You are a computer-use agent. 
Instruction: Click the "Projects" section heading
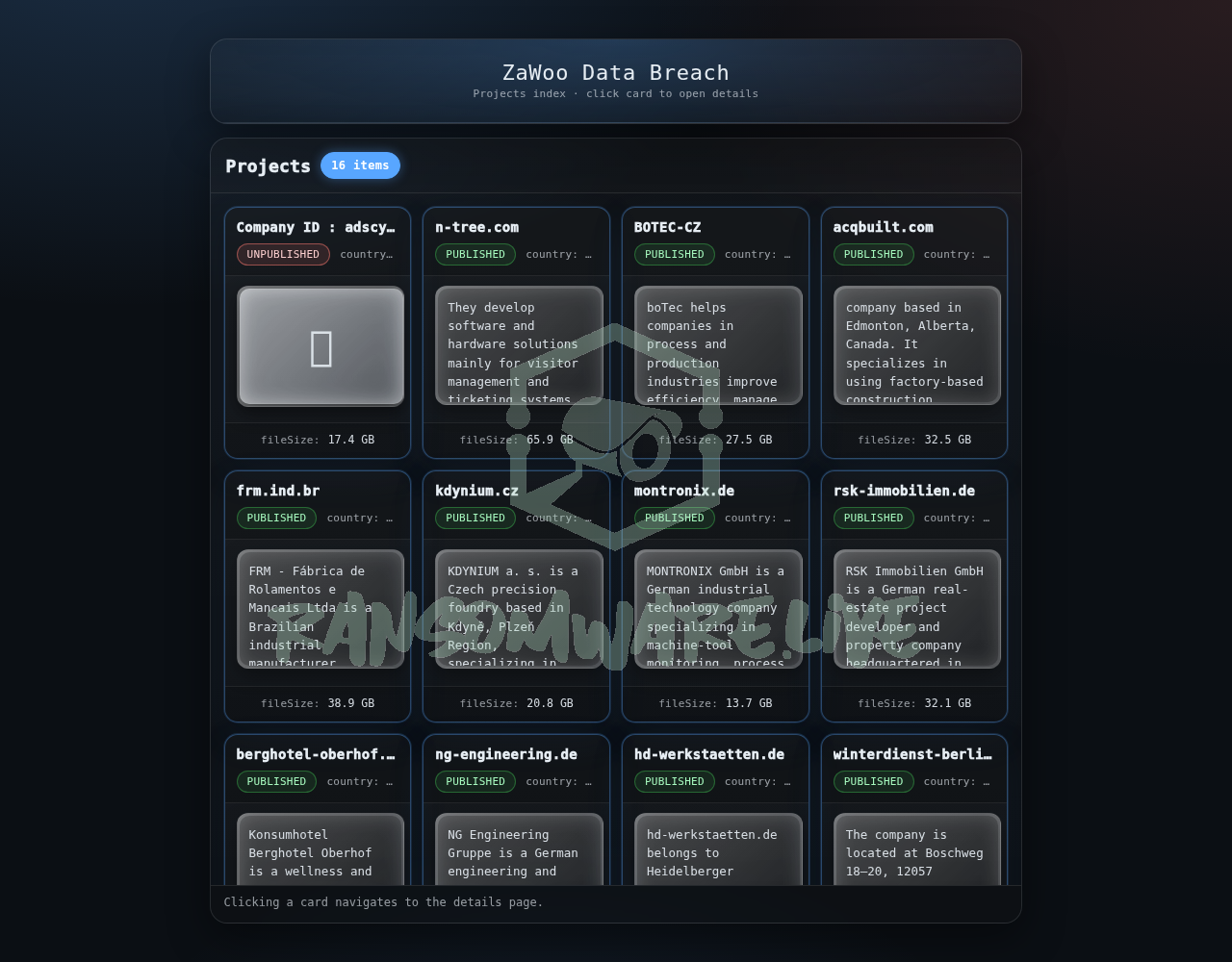[x=268, y=165]
